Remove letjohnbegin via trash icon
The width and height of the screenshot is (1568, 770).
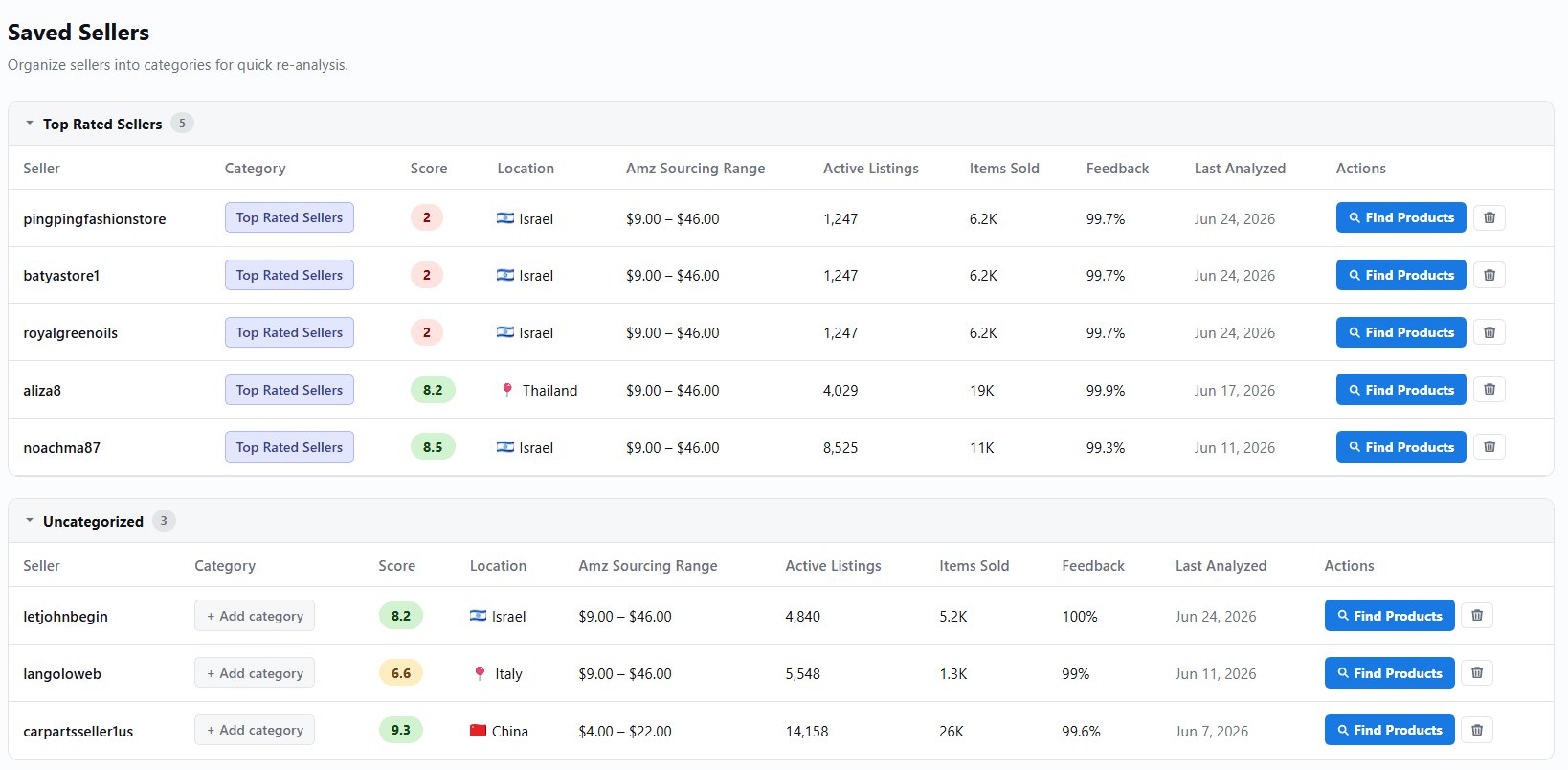pos(1477,616)
